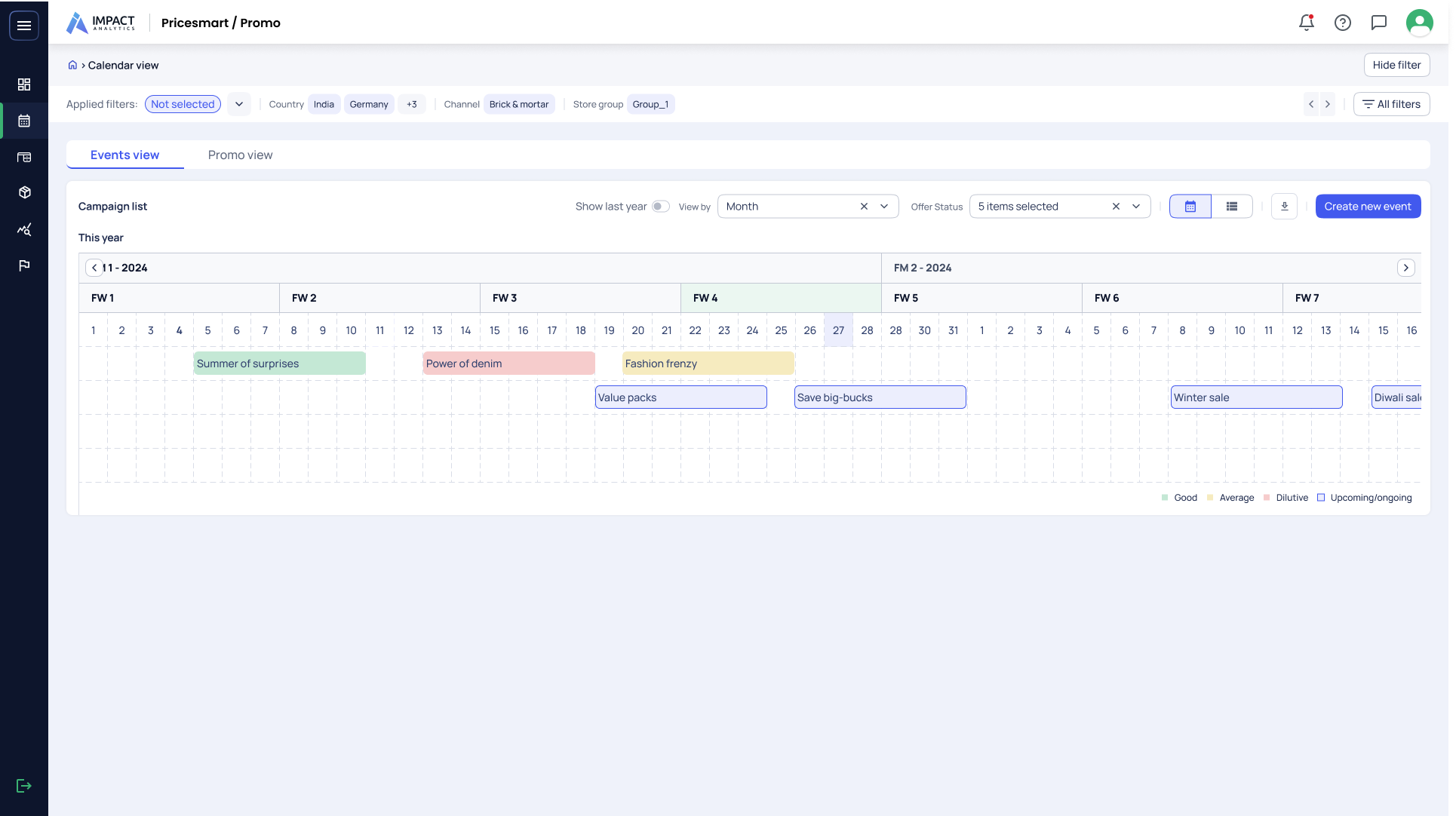Screen dimensions: 1456x816
Task: Click the hamburger menu icon
Action: (x=24, y=26)
